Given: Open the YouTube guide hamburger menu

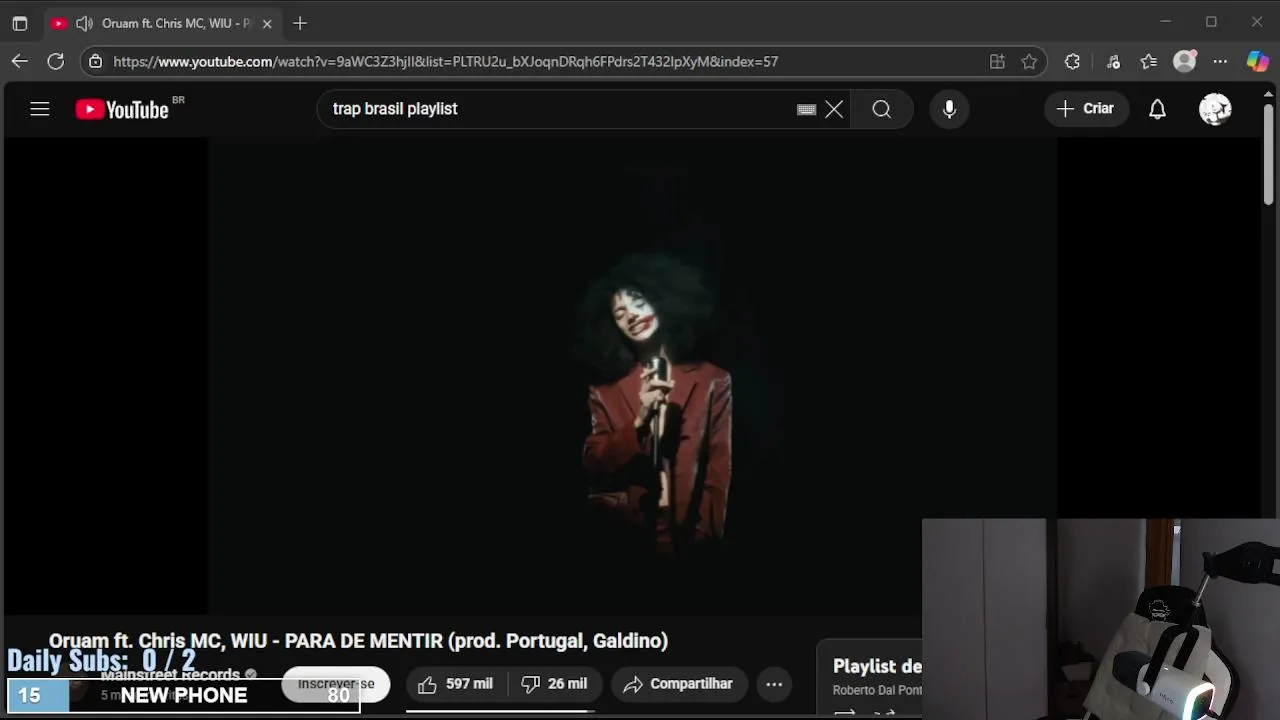Looking at the screenshot, I should click(40, 109).
